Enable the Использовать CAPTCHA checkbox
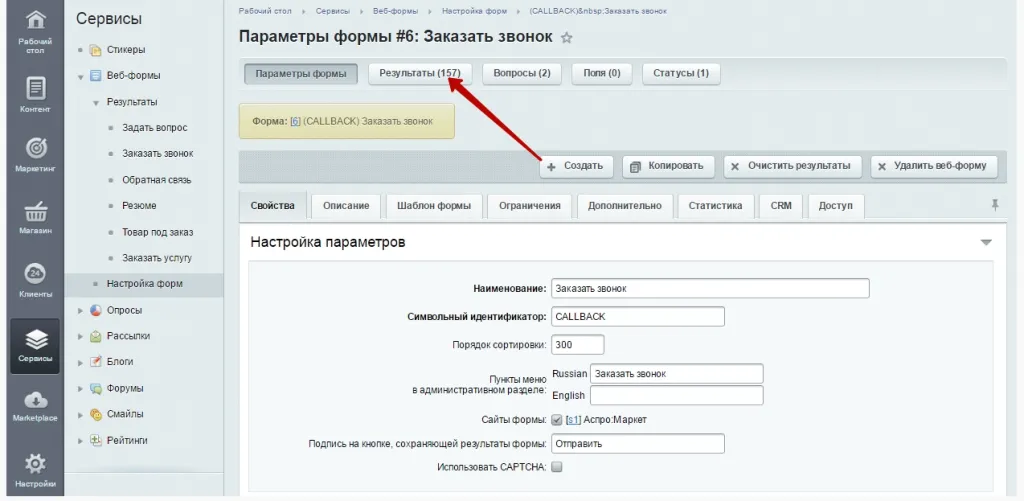This screenshot has width=1024, height=501. coord(557,466)
